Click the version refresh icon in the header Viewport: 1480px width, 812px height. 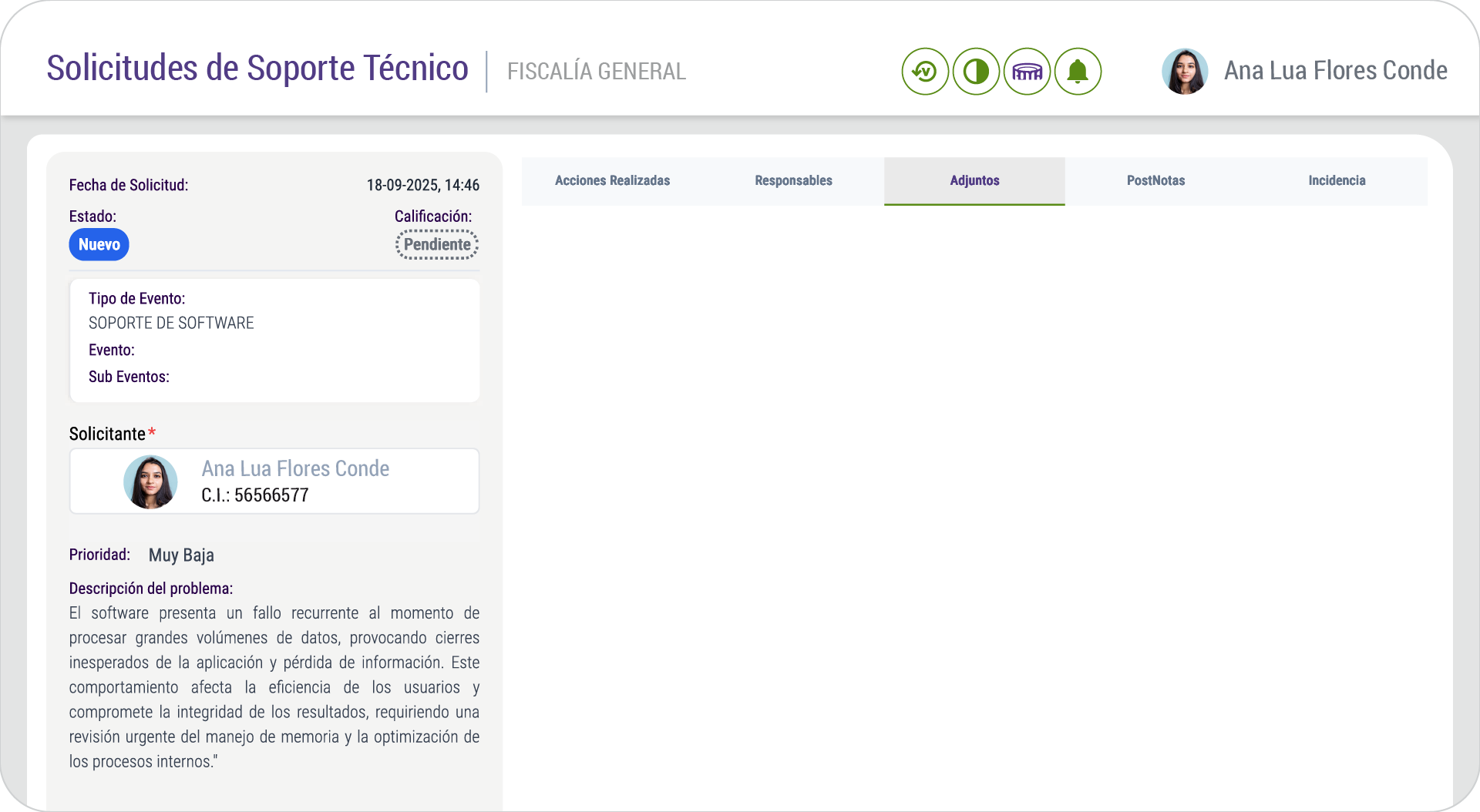point(925,71)
